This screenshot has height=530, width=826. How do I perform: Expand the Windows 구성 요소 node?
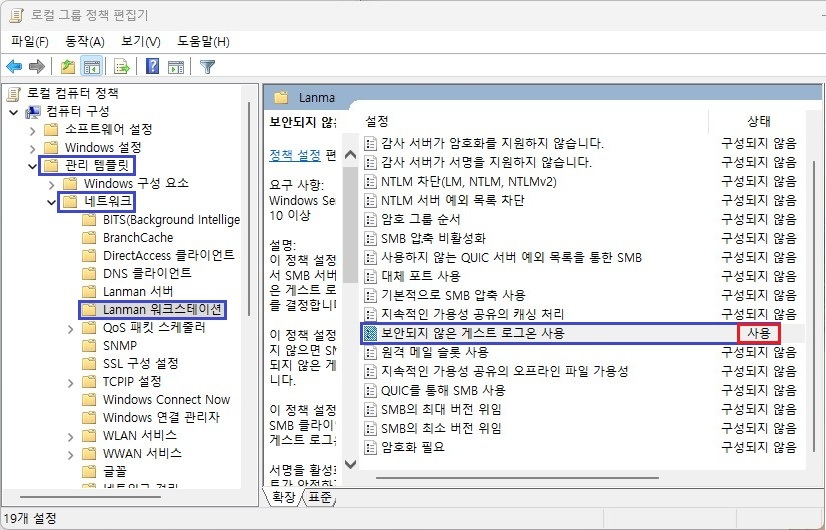point(52,184)
